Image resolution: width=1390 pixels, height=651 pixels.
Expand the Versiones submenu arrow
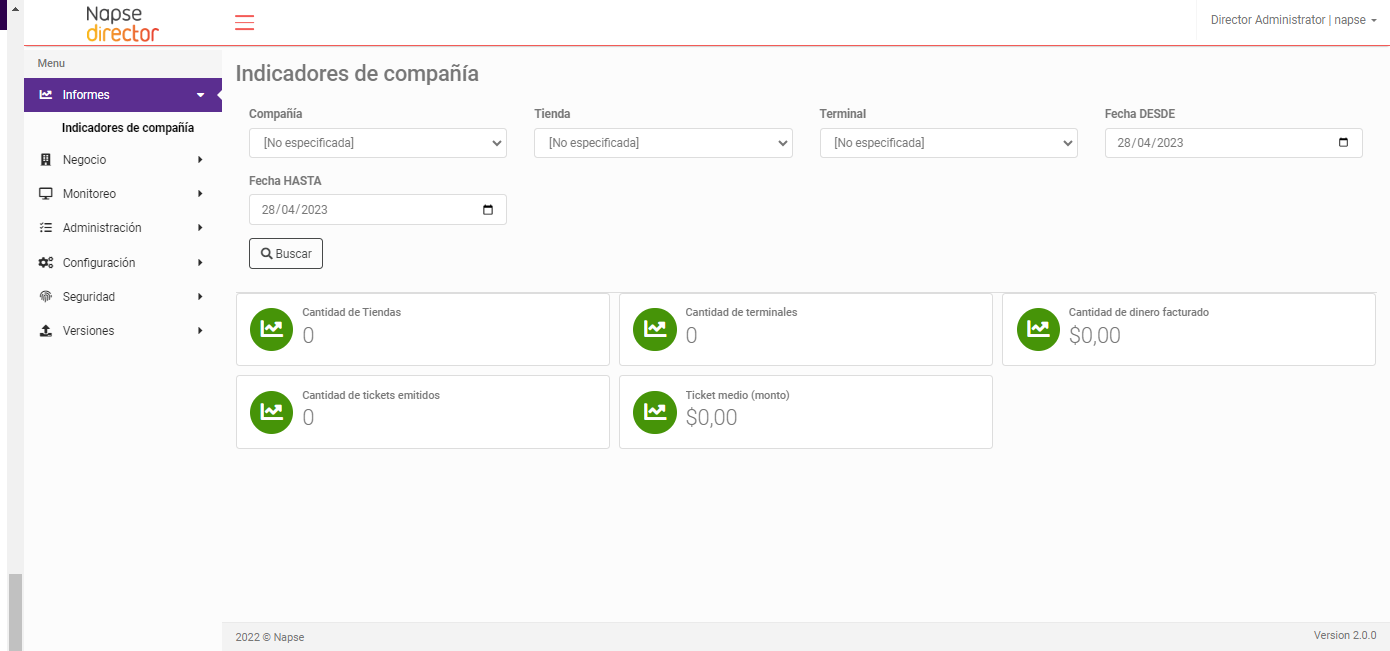point(200,331)
